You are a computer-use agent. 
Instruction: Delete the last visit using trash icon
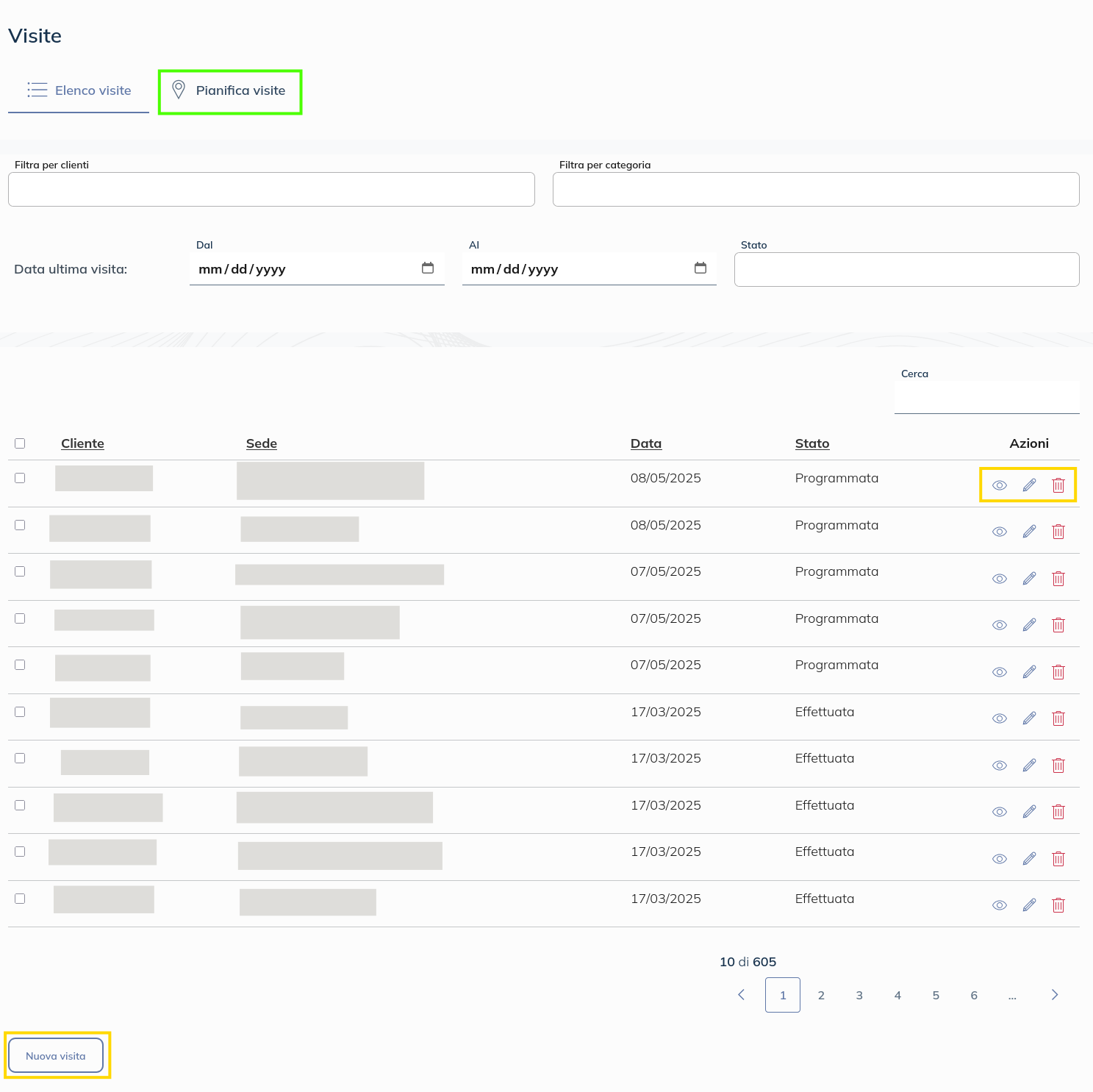pyautogui.click(x=1058, y=905)
